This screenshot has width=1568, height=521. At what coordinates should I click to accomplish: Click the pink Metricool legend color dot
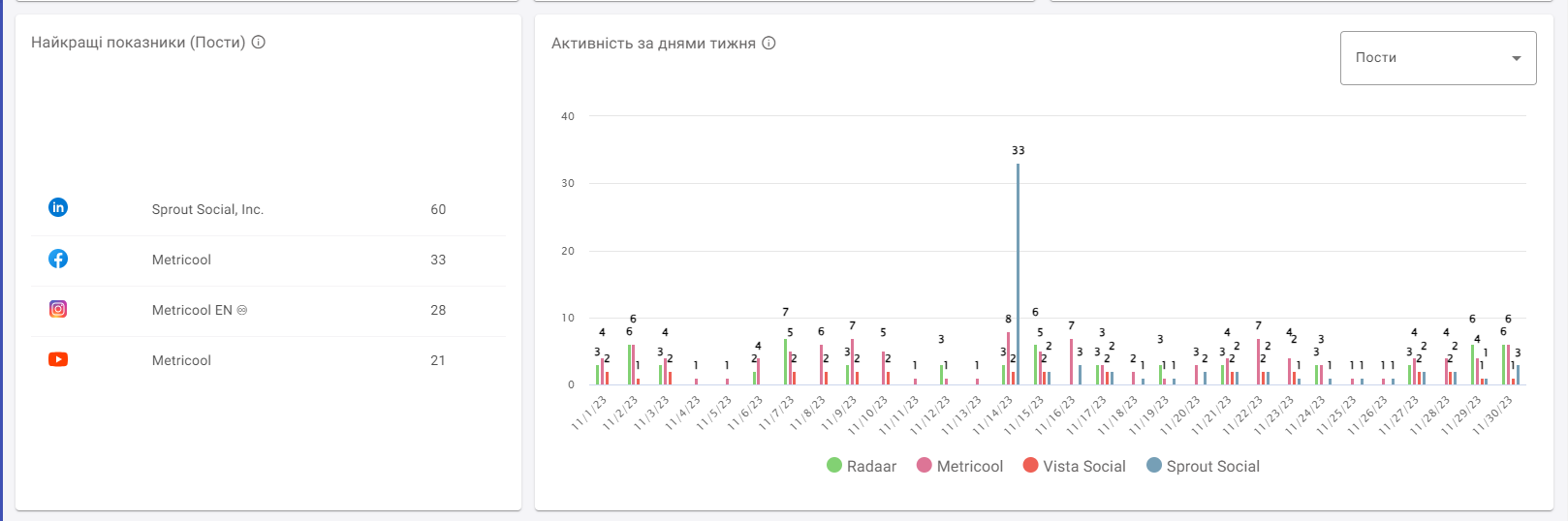tap(924, 465)
